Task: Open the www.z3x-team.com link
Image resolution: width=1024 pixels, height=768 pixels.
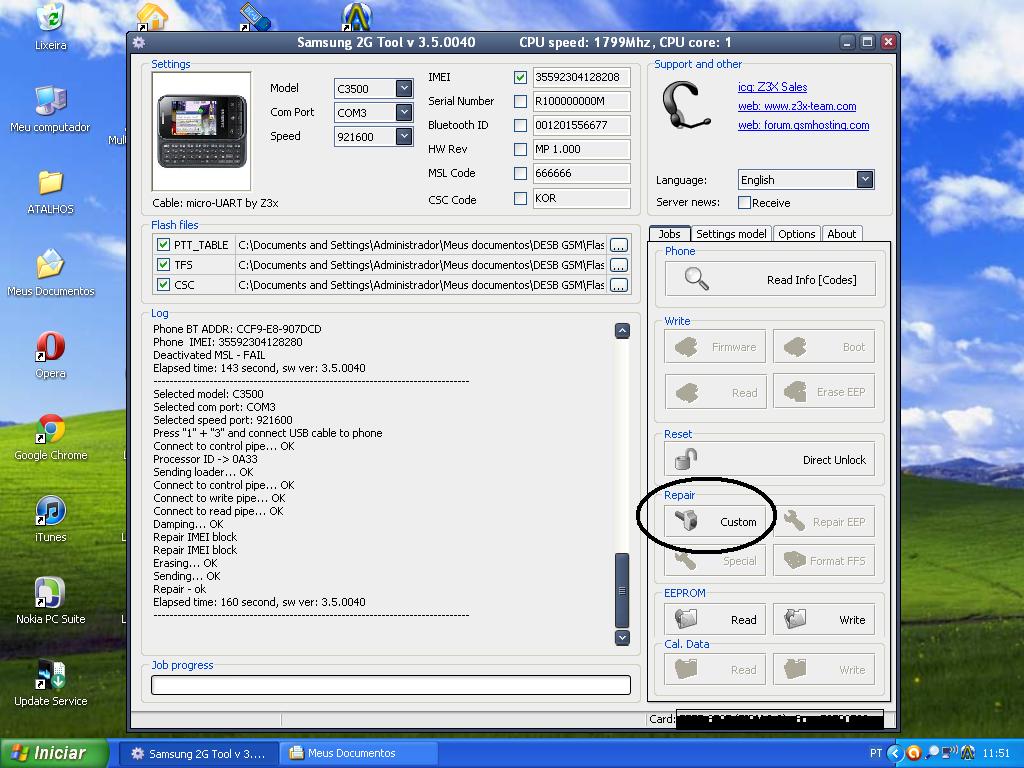Action: 797,106
